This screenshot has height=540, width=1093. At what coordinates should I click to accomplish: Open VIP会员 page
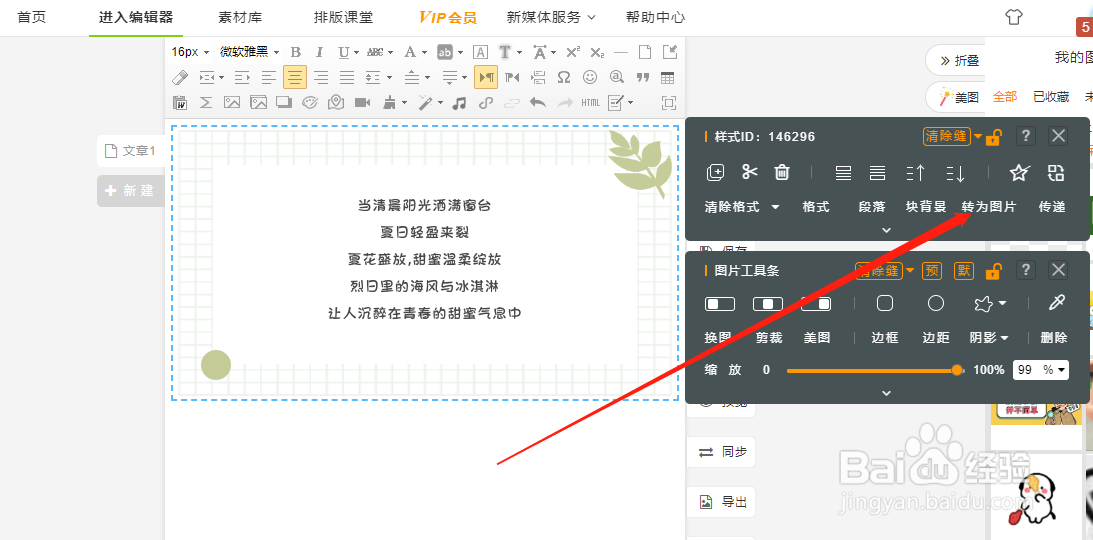coord(448,17)
